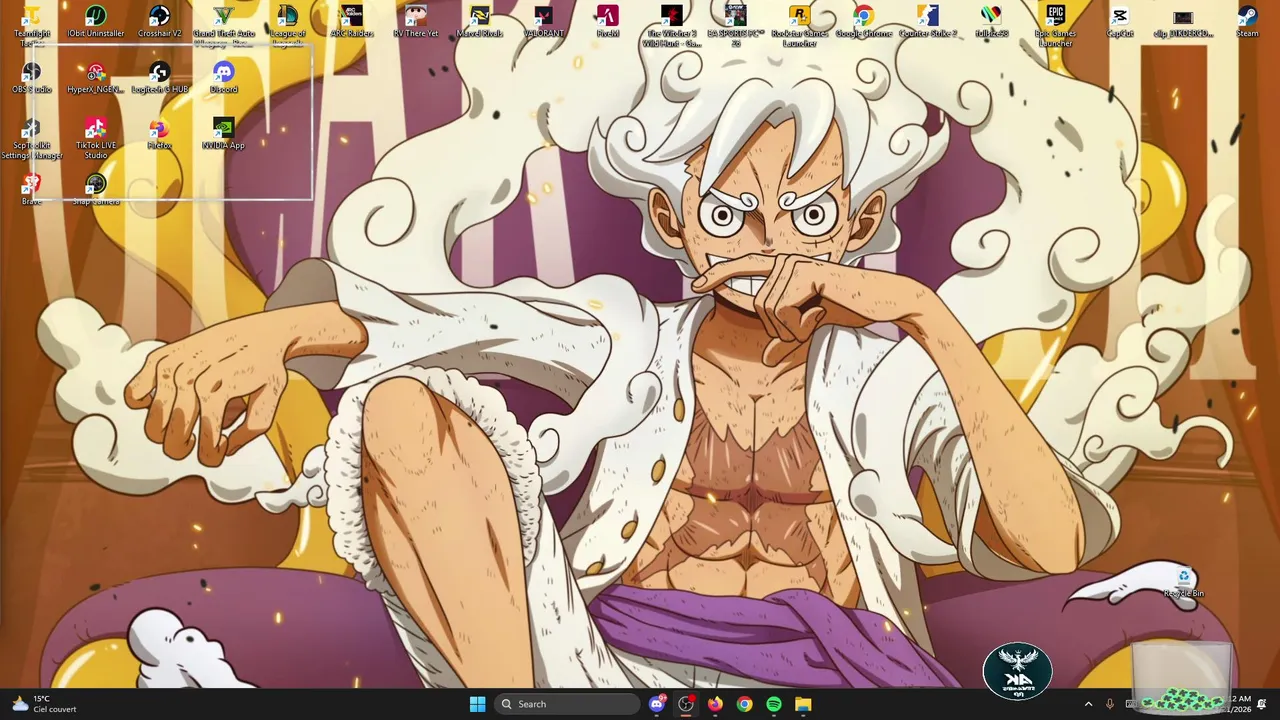
Task: Click the Discord desktop shortcut
Action: (224, 78)
